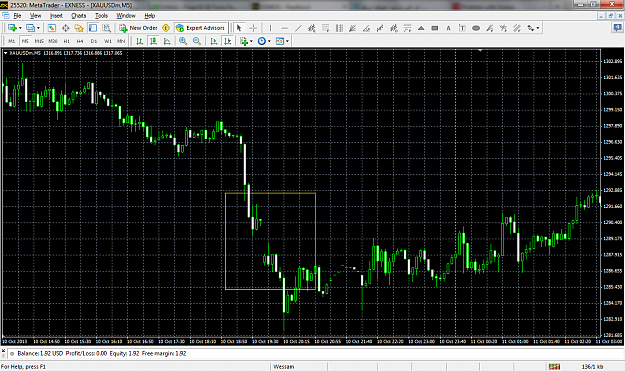
Task: Open the Help menu
Action: coord(149,16)
